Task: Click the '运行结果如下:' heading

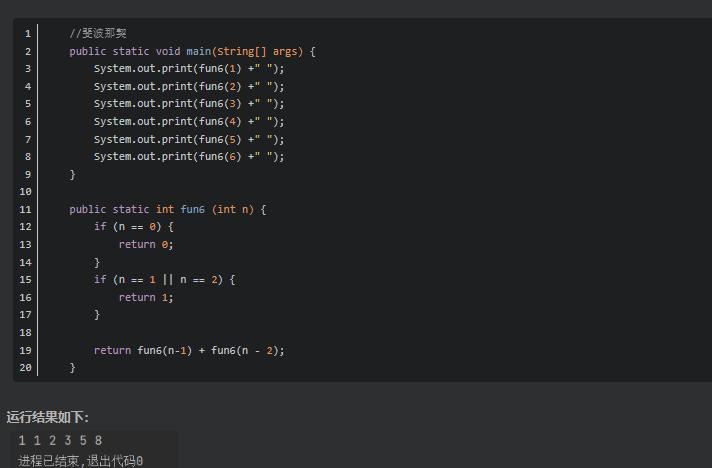Action: point(47,417)
